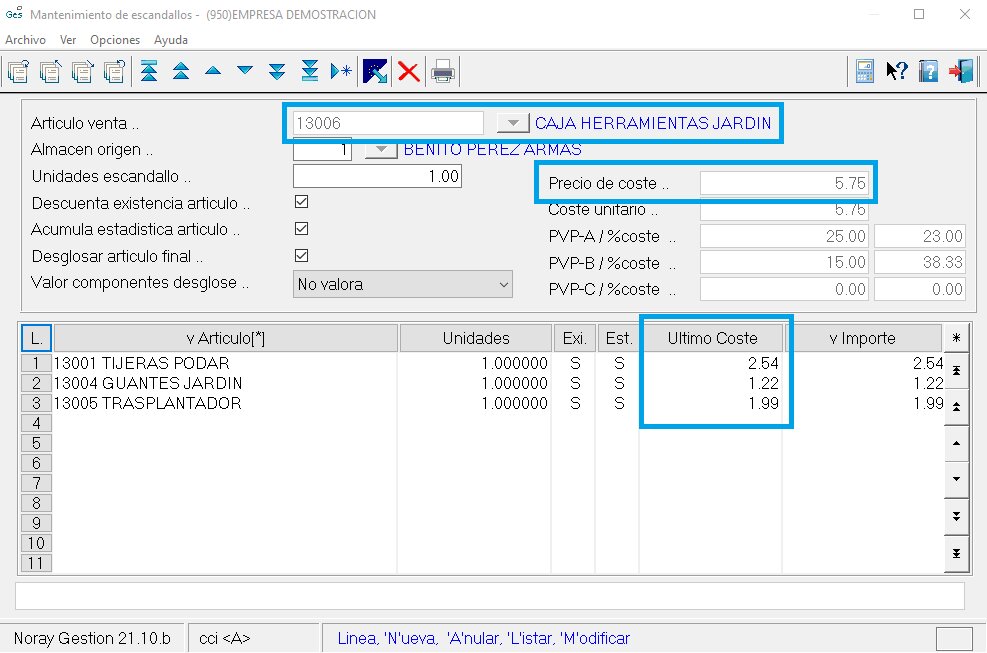Jump to first grid line with the top side button
Image resolution: width=987 pixels, height=653 pixels.
[956, 370]
